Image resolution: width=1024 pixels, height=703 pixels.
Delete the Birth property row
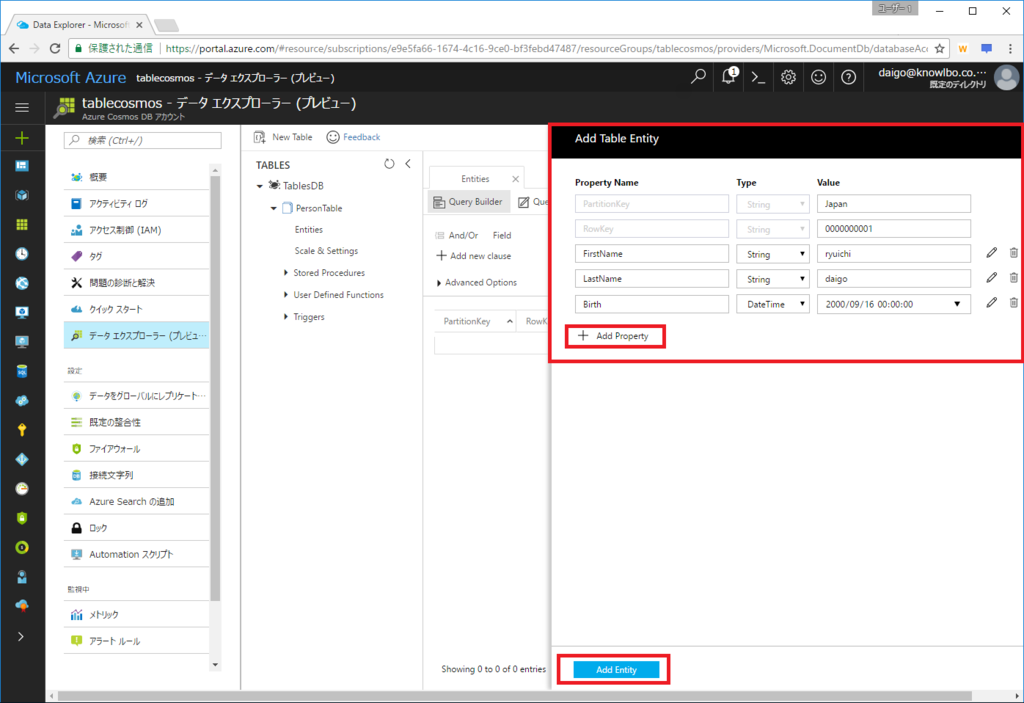pos(1014,302)
